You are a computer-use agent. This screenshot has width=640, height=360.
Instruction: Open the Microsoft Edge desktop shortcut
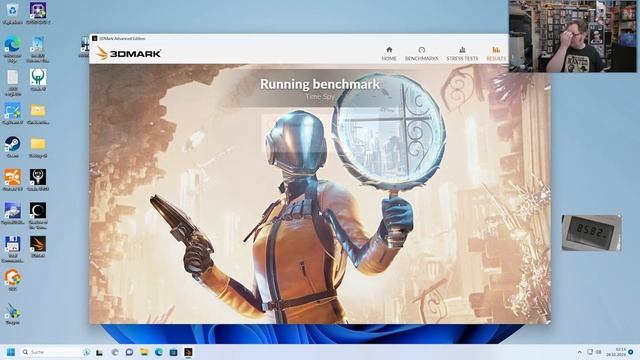click(x=12, y=49)
